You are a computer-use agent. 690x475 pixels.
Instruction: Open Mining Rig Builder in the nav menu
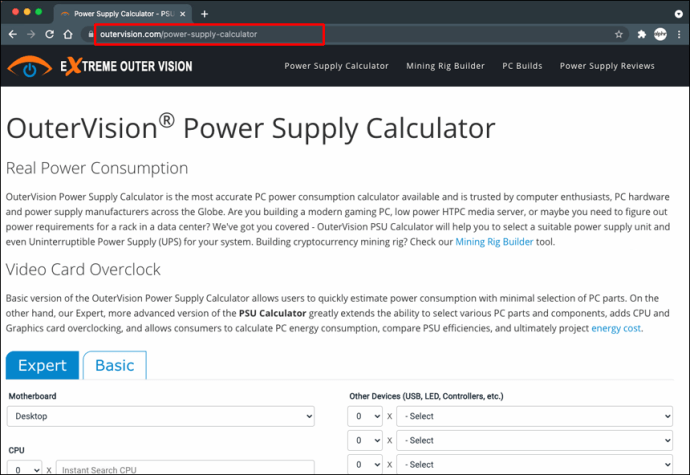[445, 66]
